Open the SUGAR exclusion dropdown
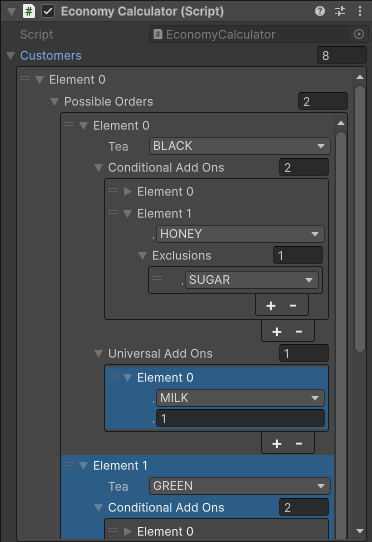The width and height of the screenshot is (372, 542). (252, 280)
